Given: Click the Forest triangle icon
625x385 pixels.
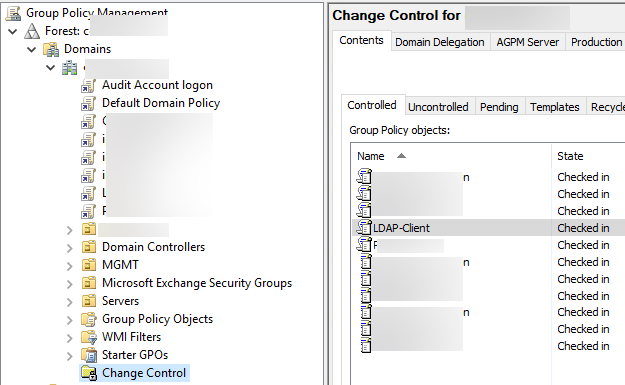Looking at the screenshot, I should coord(32,31).
